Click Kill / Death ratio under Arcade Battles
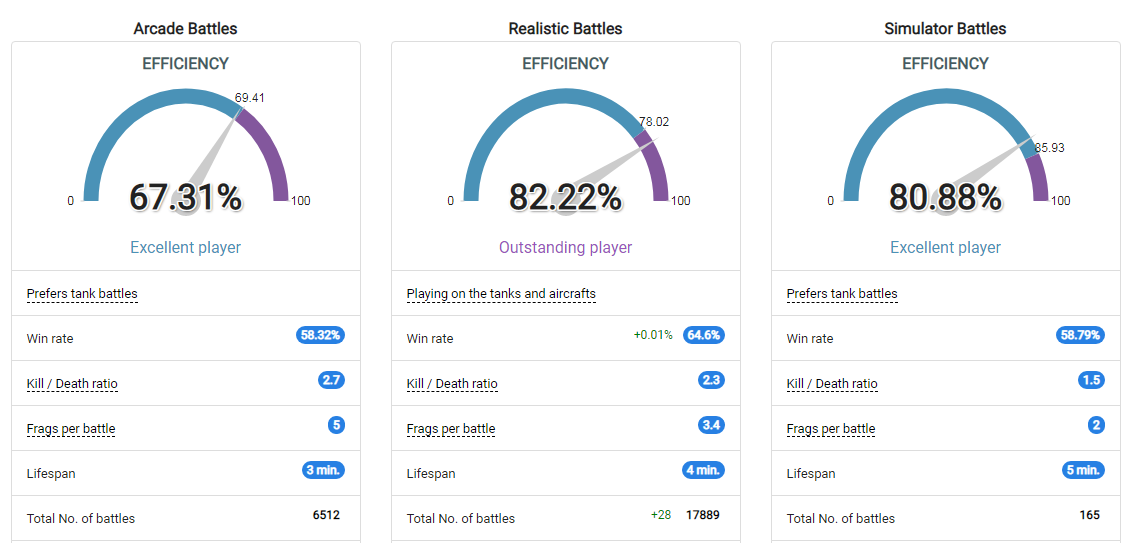This screenshot has width=1137, height=543. (x=72, y=384)
